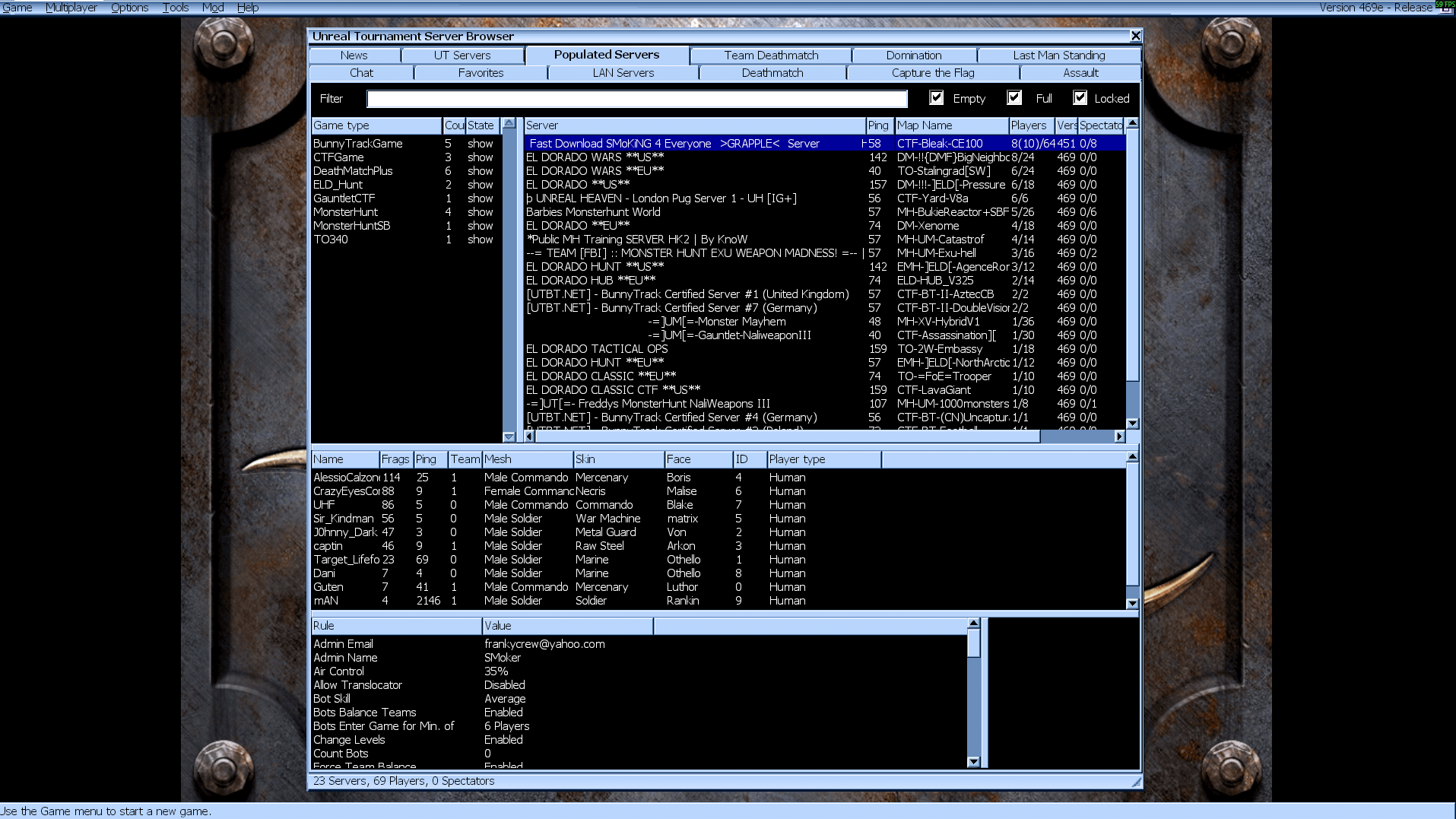Image resolution: width=1456 pixels, height=819 pixels.
Task: Select Barbies Monsterhunt World server
Action: pos(825,212)
